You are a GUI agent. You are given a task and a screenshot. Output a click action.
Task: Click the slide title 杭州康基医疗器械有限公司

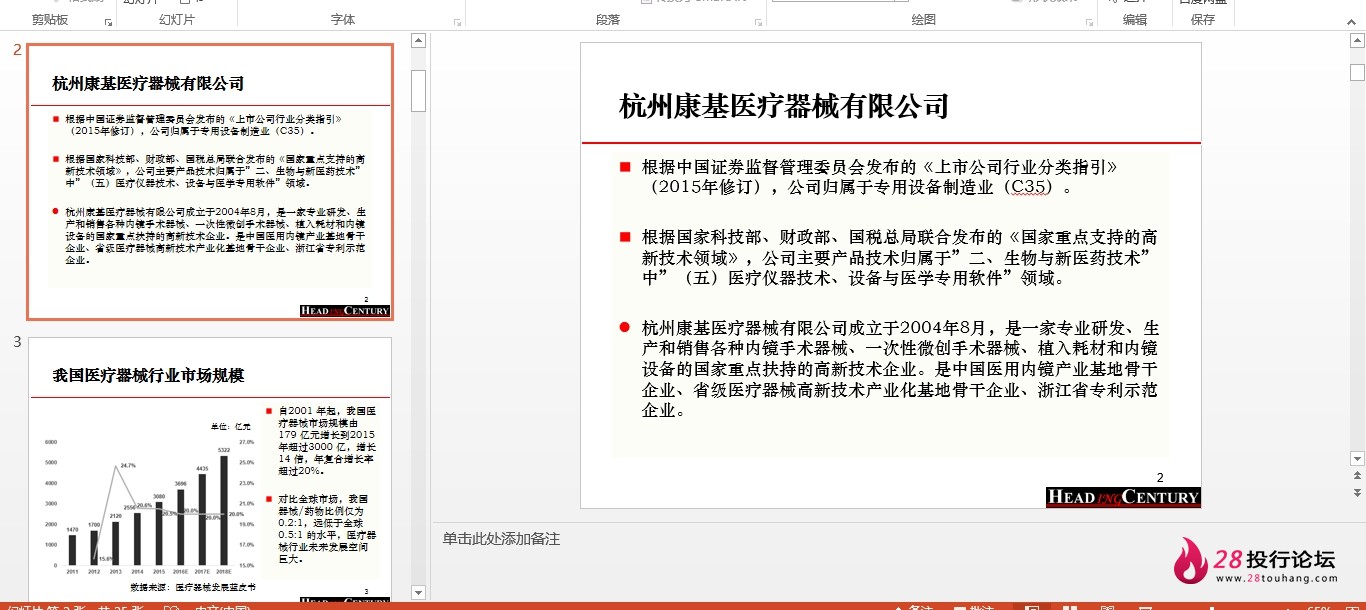(x=783, y=106)
